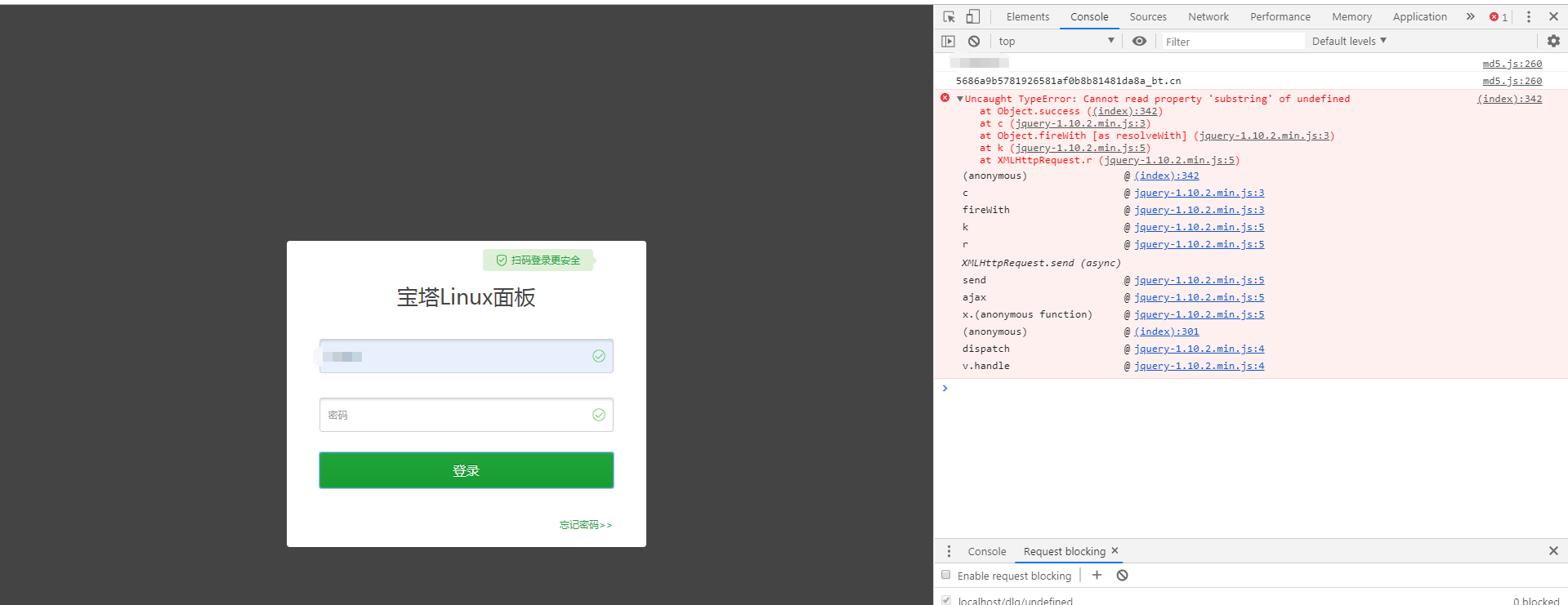Show the console sidebar panel icon

(x=948, y=42)
